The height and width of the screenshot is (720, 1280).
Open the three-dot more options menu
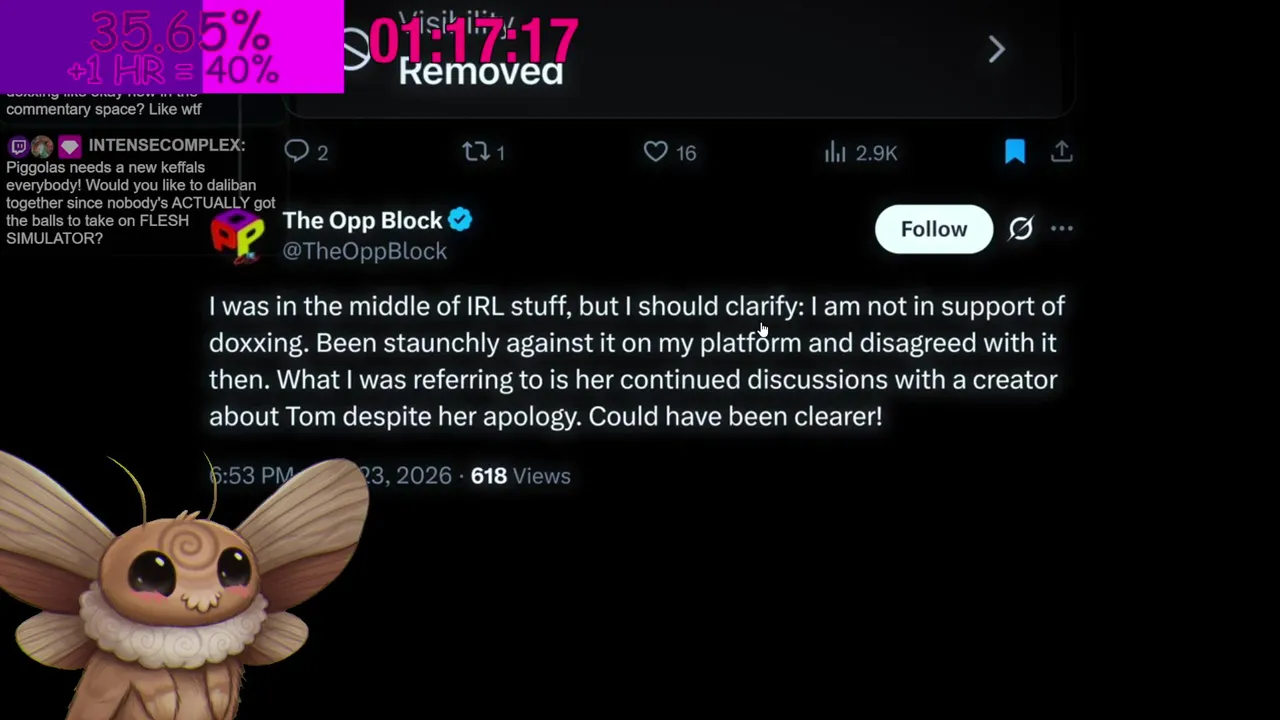click(1062, 229)
